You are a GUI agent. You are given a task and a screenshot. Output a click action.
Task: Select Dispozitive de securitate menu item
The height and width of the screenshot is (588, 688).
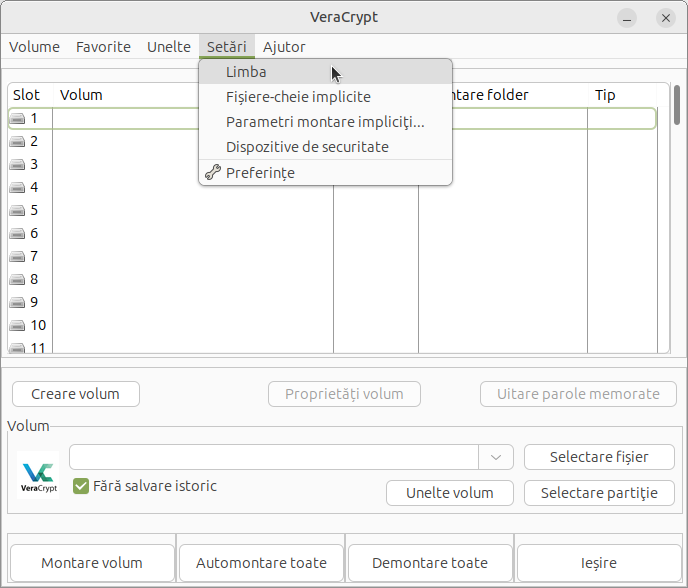tap(307, 147)
